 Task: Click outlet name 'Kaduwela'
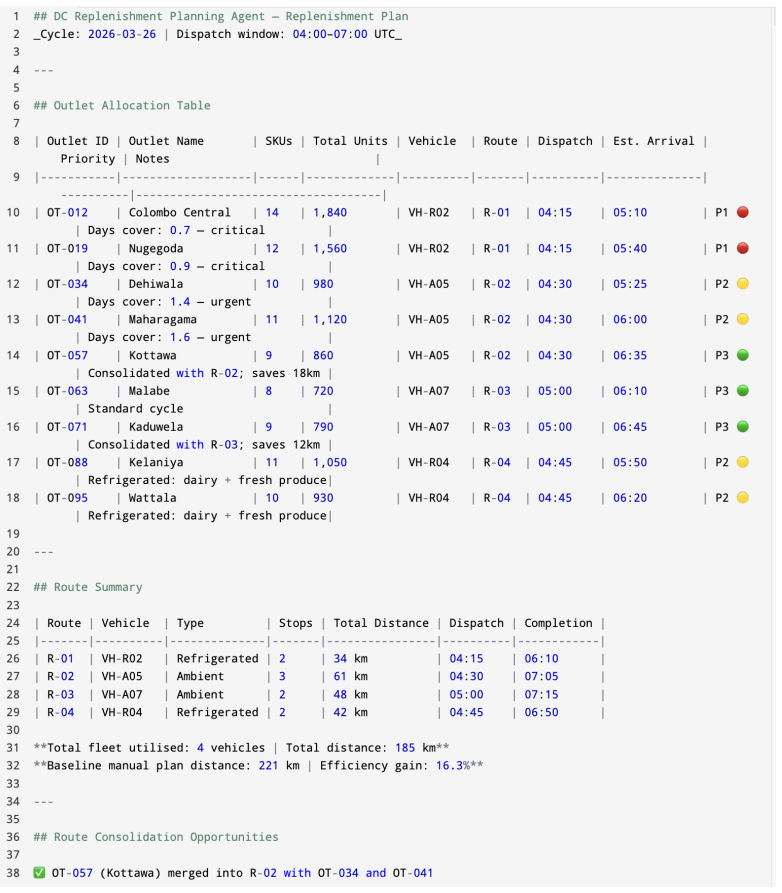155,427
